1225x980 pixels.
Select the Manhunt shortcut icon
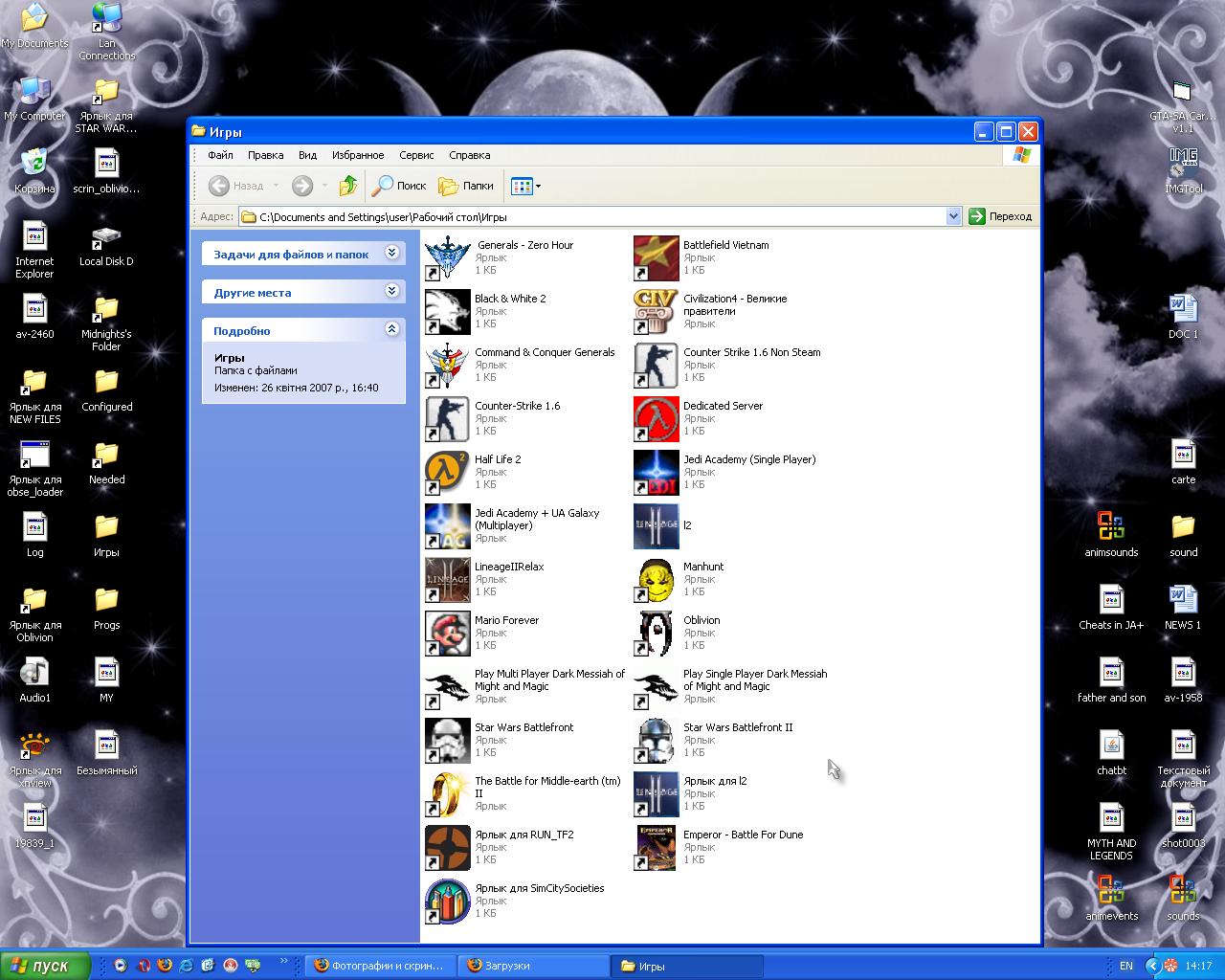point(657,580)
